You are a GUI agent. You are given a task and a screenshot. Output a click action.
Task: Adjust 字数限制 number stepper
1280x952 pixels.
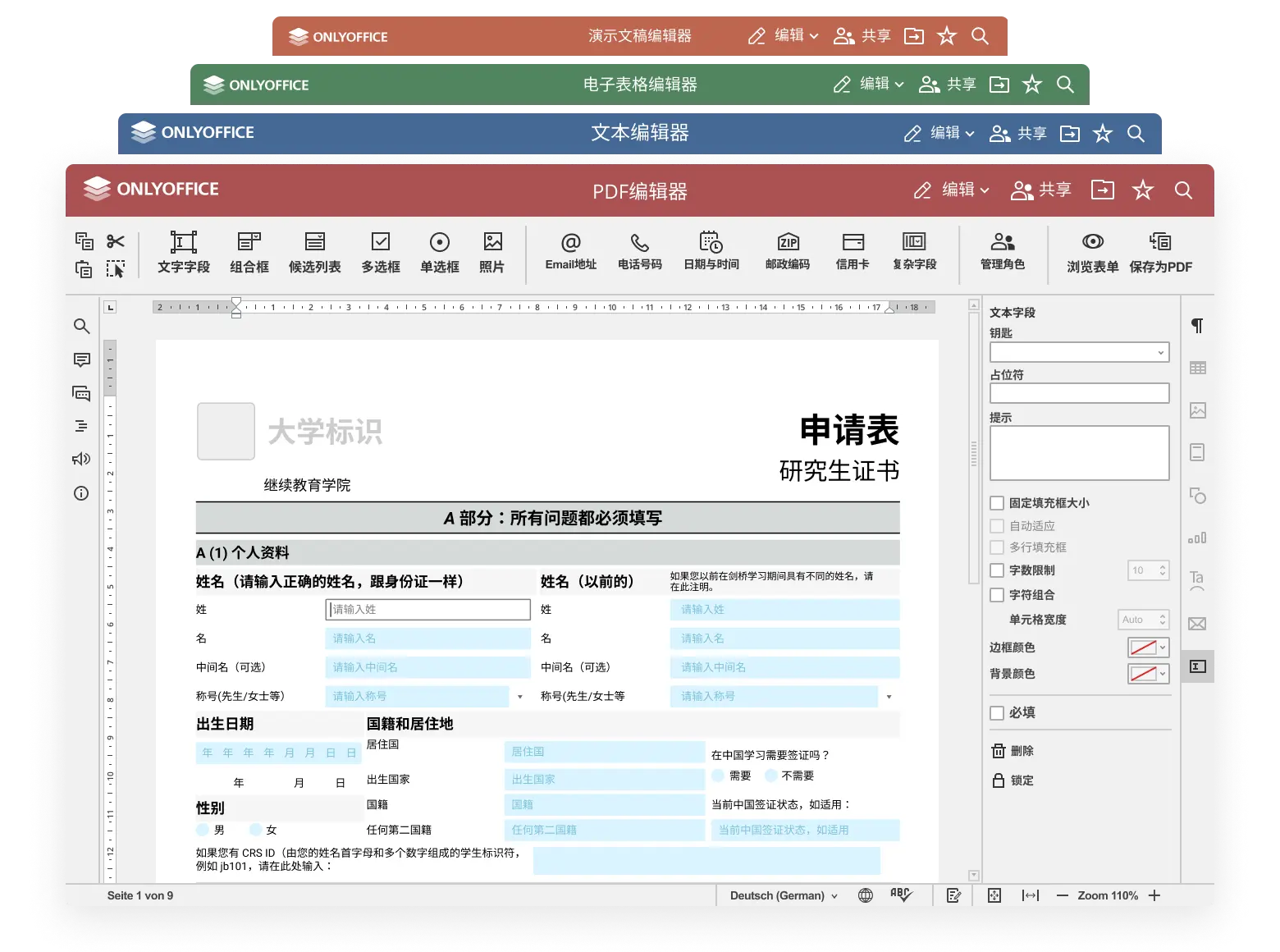point(1163,570)
